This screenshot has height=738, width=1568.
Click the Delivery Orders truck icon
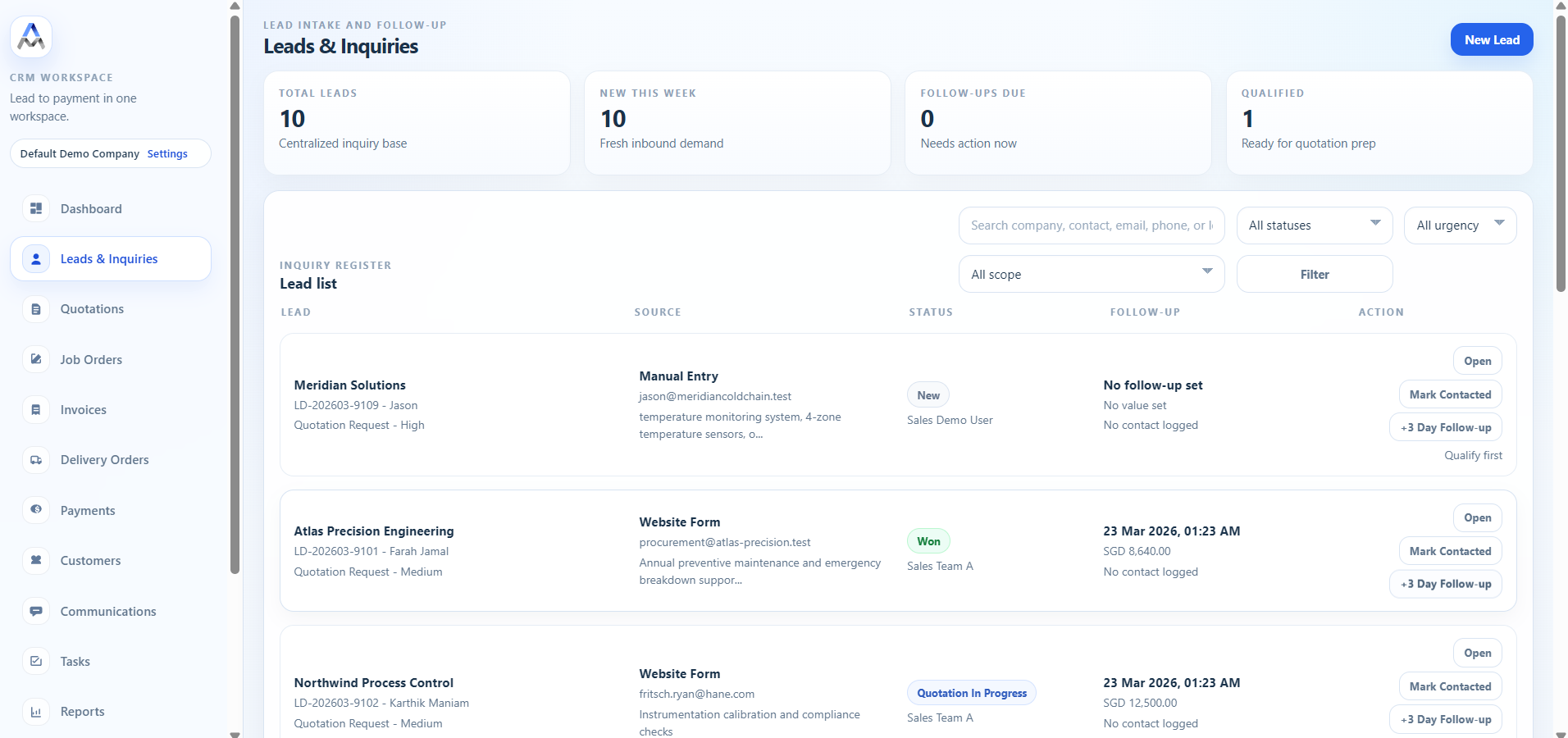[36, 460]
